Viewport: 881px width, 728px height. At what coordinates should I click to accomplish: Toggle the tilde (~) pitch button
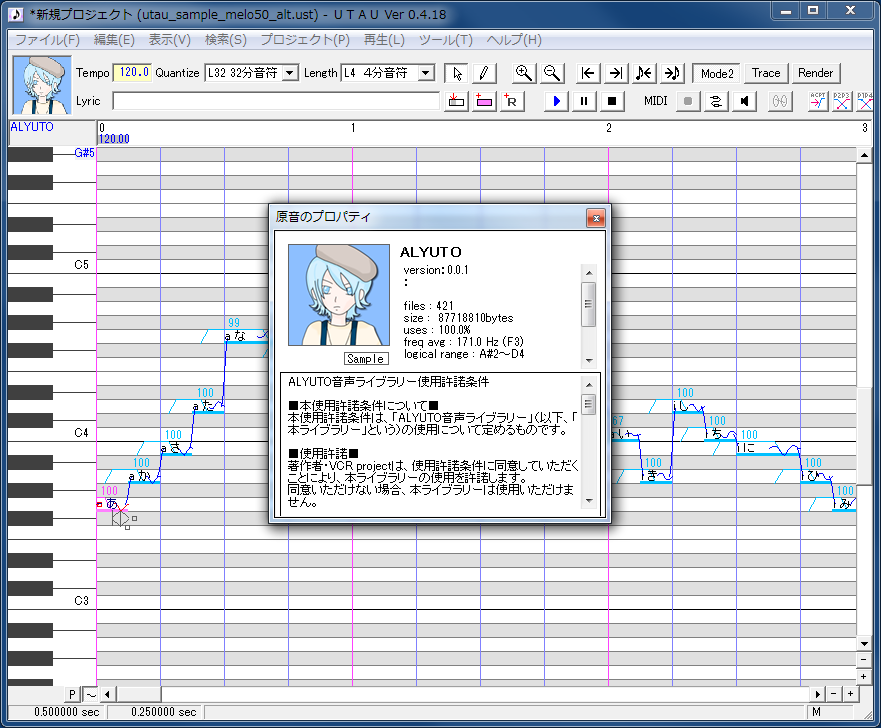coord(90,694)
